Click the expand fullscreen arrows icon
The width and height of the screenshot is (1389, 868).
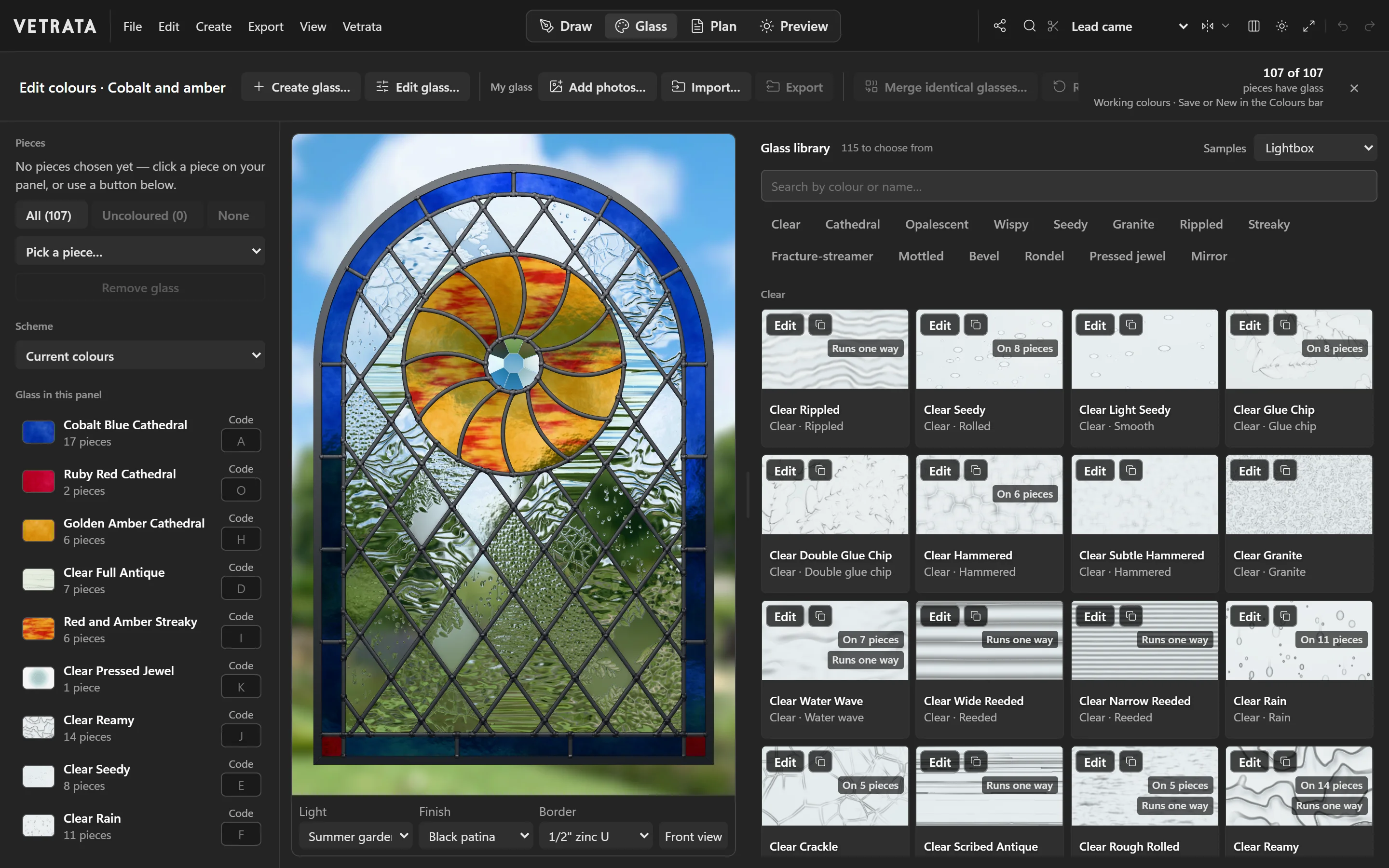1308,26
